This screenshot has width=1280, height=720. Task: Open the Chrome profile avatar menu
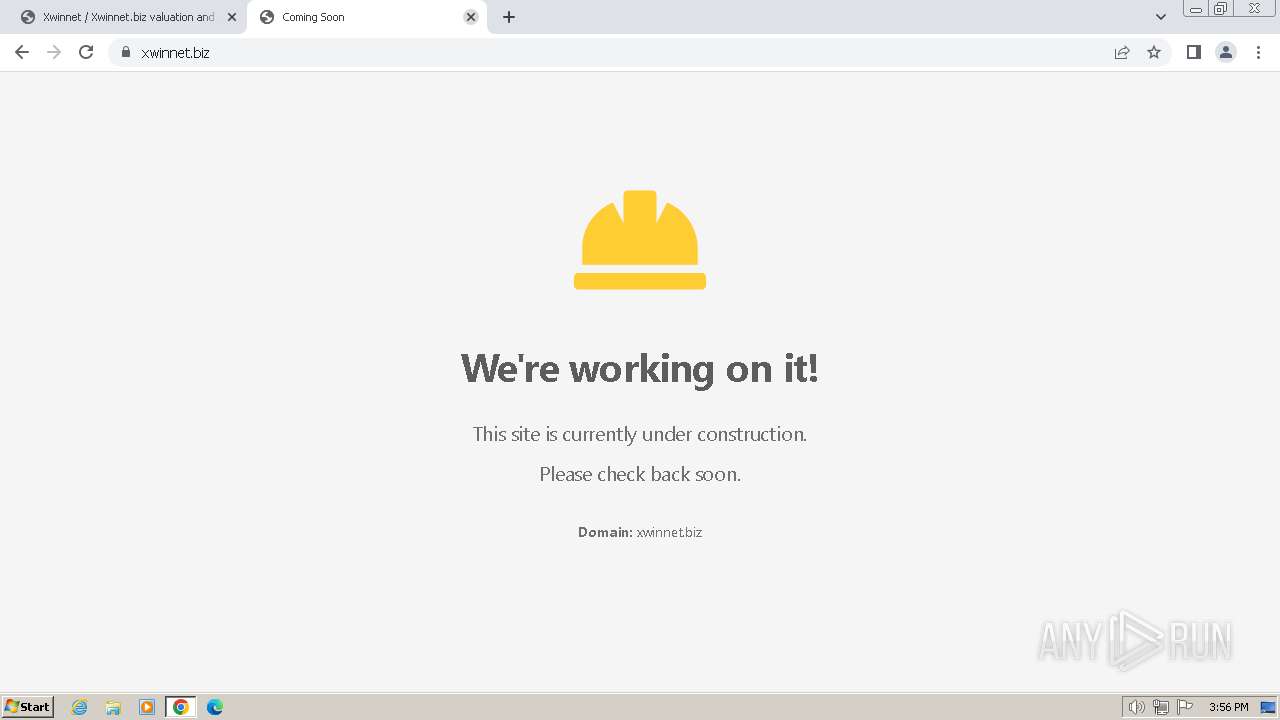pyautogui.click(x=1226, y=52)
